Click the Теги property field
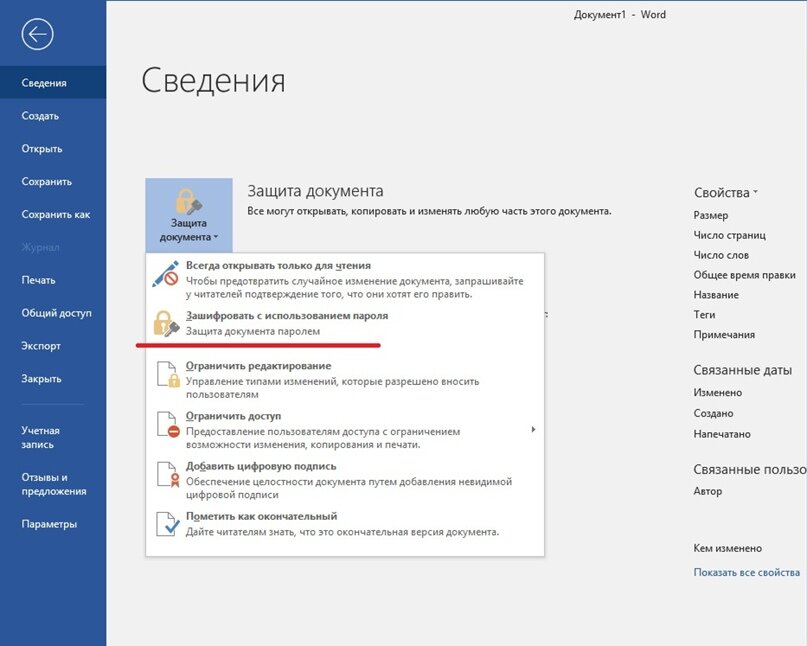This screenshot has height=646, width=807. 704,315
